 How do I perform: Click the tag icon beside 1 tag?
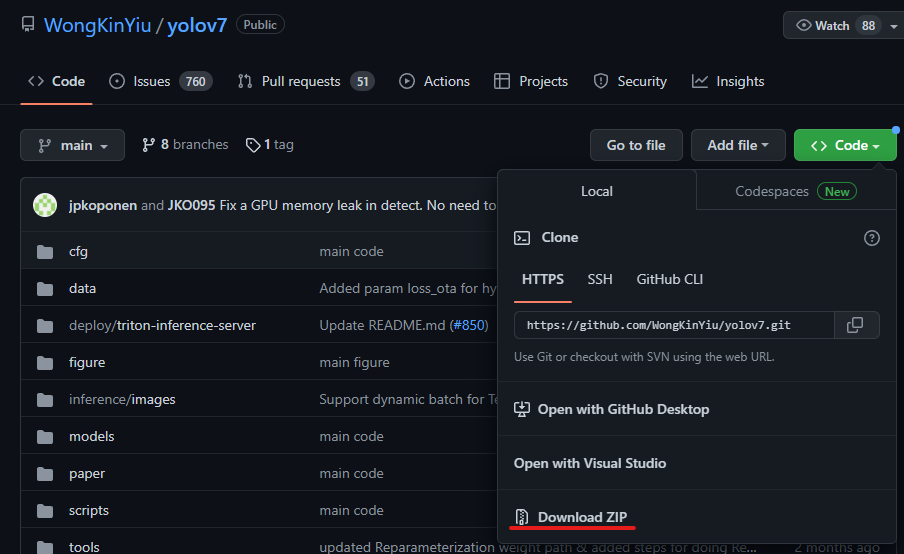(x=253, y=145)
